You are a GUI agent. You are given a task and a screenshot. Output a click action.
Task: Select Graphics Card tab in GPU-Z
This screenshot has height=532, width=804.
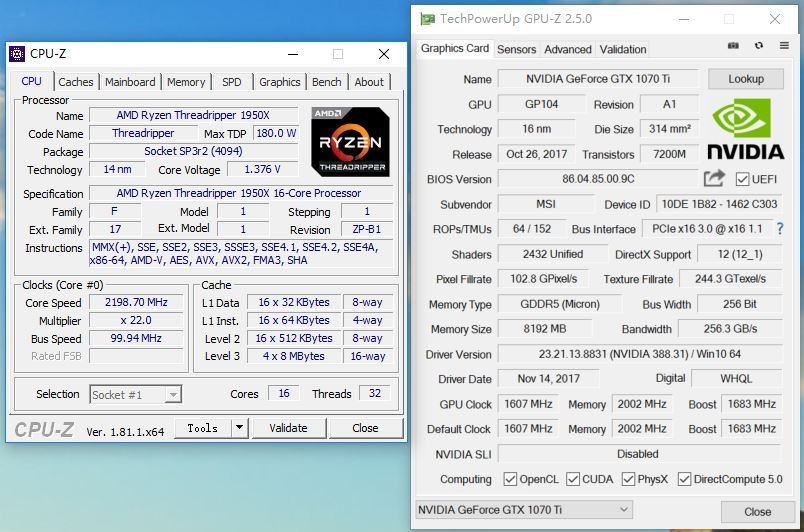click(455, 48)
